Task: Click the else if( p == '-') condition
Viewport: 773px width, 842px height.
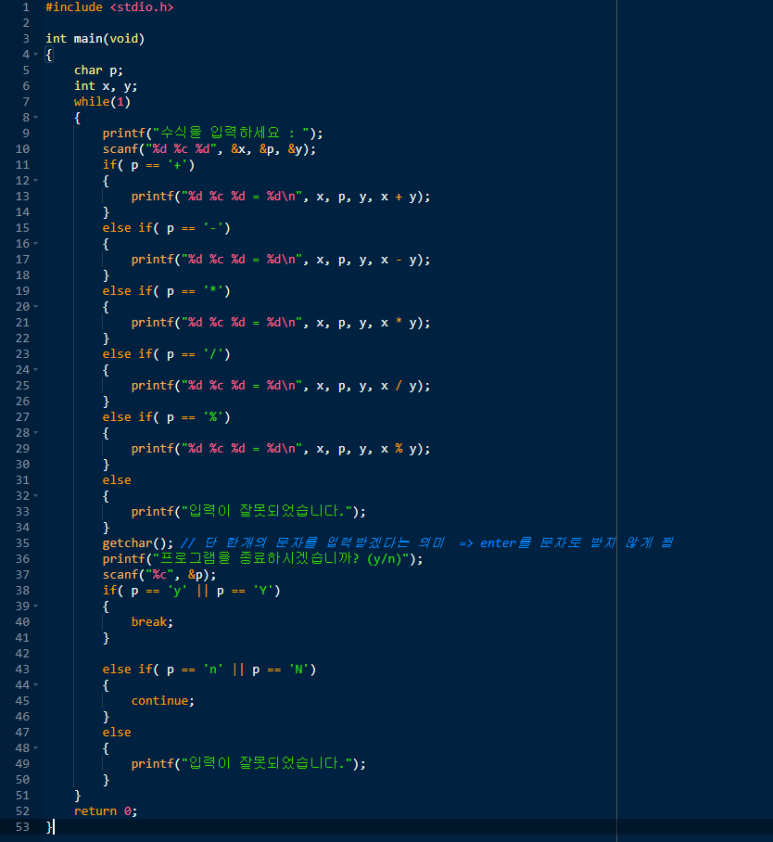Action: [x=166, y=228]
